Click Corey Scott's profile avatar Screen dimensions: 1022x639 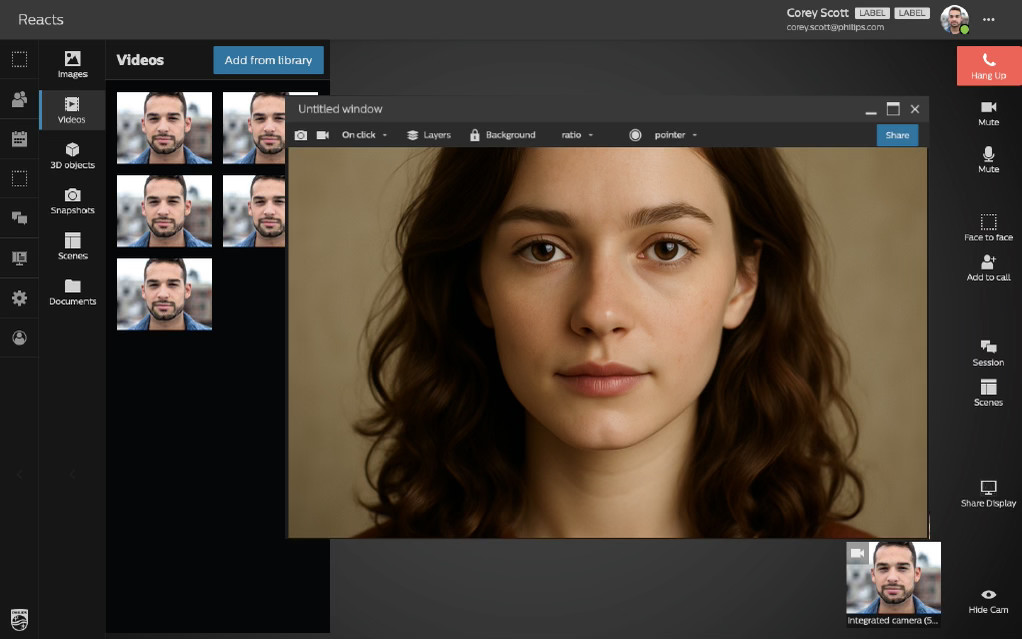click(954, 20)
